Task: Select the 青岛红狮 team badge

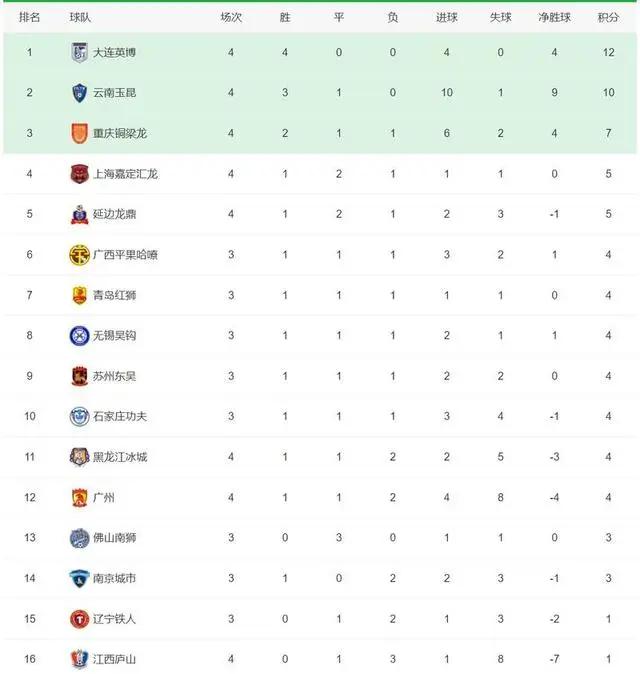Action: (x=79, y=295)
